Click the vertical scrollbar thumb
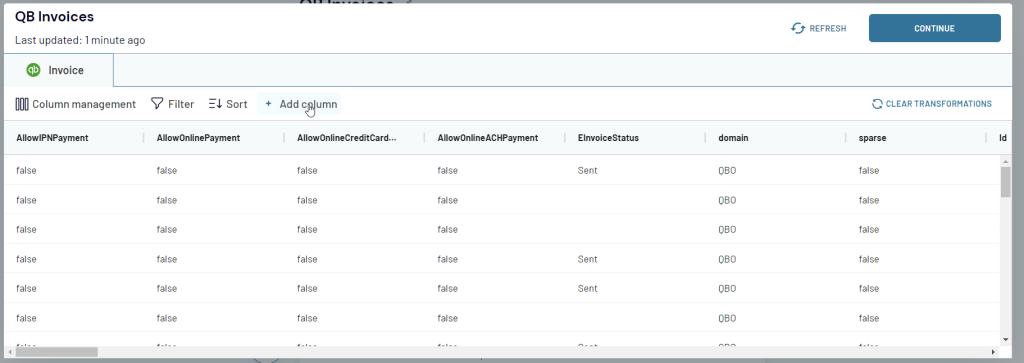The height and width of the screenshot is (363, 1024). pyautogui.click(x=1006, y=182)
